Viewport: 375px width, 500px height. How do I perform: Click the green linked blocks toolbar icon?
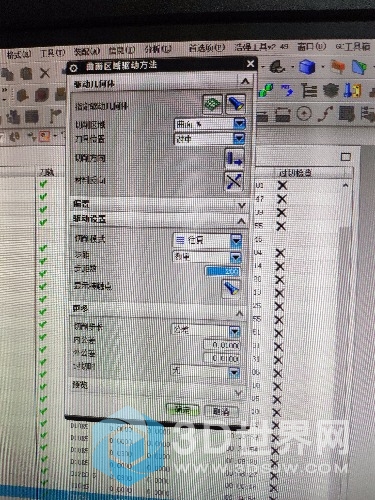266,90
